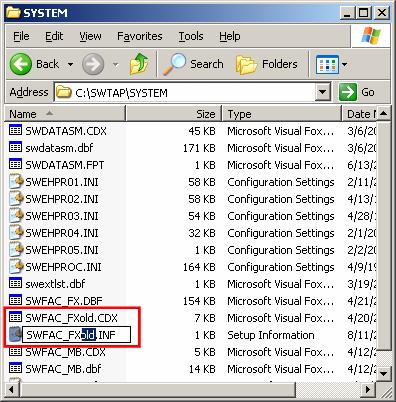Screen dimensions: 396x402
Task: Select the SWDATASM.CDX file icon
Action: (15, 130)
